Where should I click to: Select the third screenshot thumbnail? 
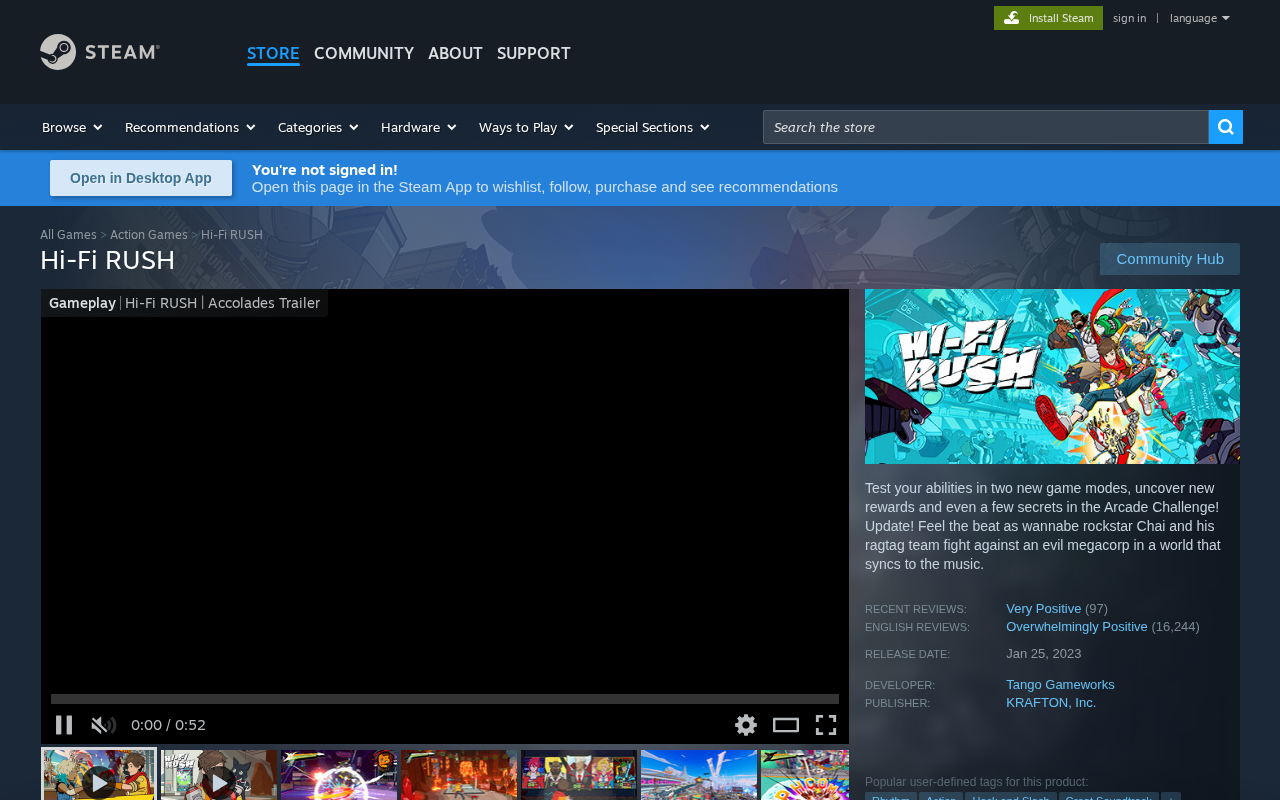[339, 775]
